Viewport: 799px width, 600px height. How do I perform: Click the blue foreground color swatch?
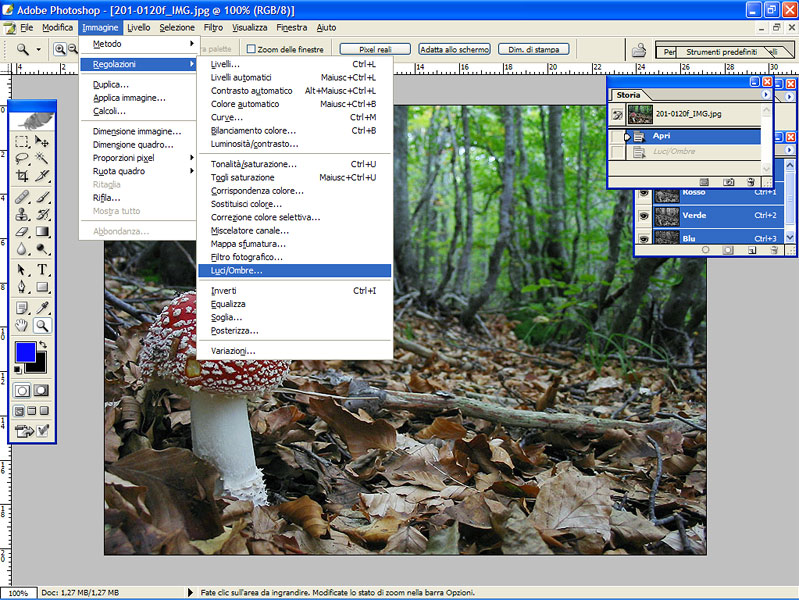(x=26, y=352)
